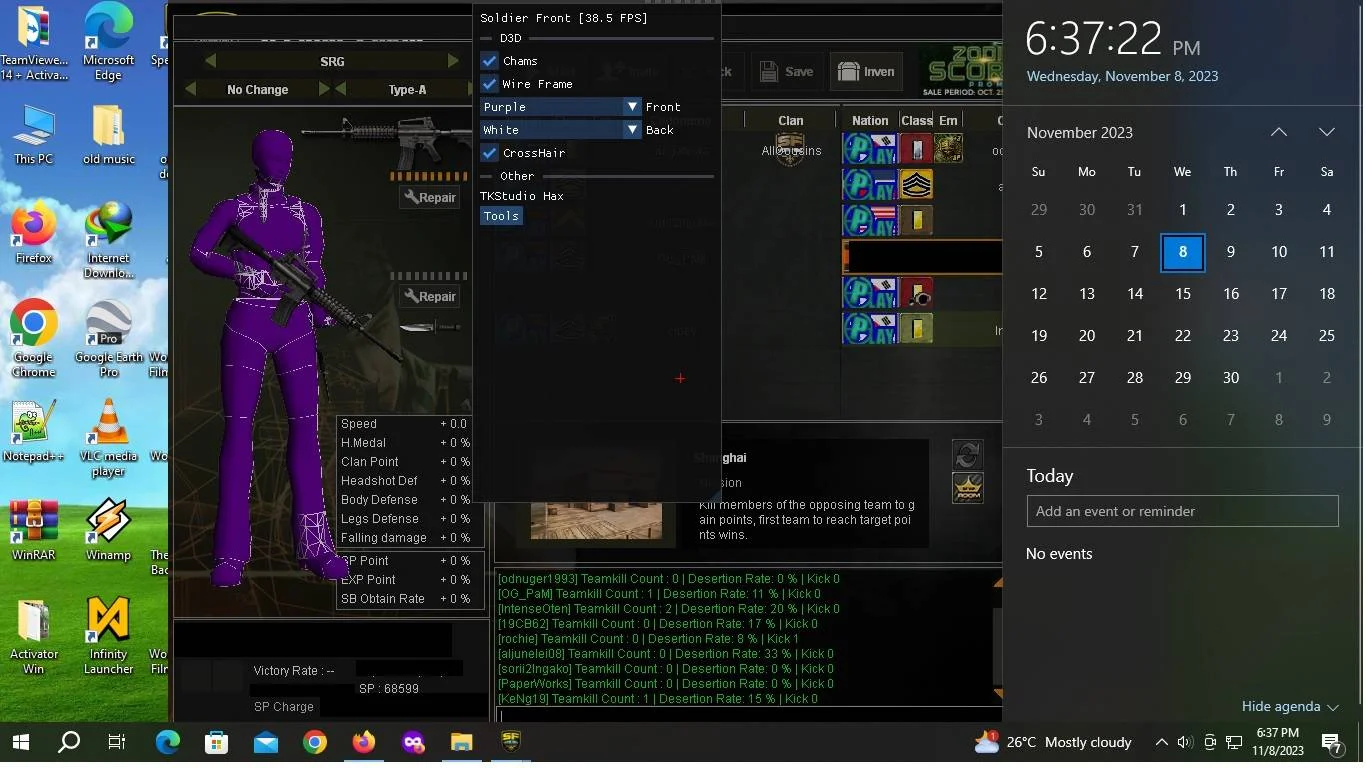Click right arrow beside No Change
The image size is (1366, 768).
(x=324, y=89)
